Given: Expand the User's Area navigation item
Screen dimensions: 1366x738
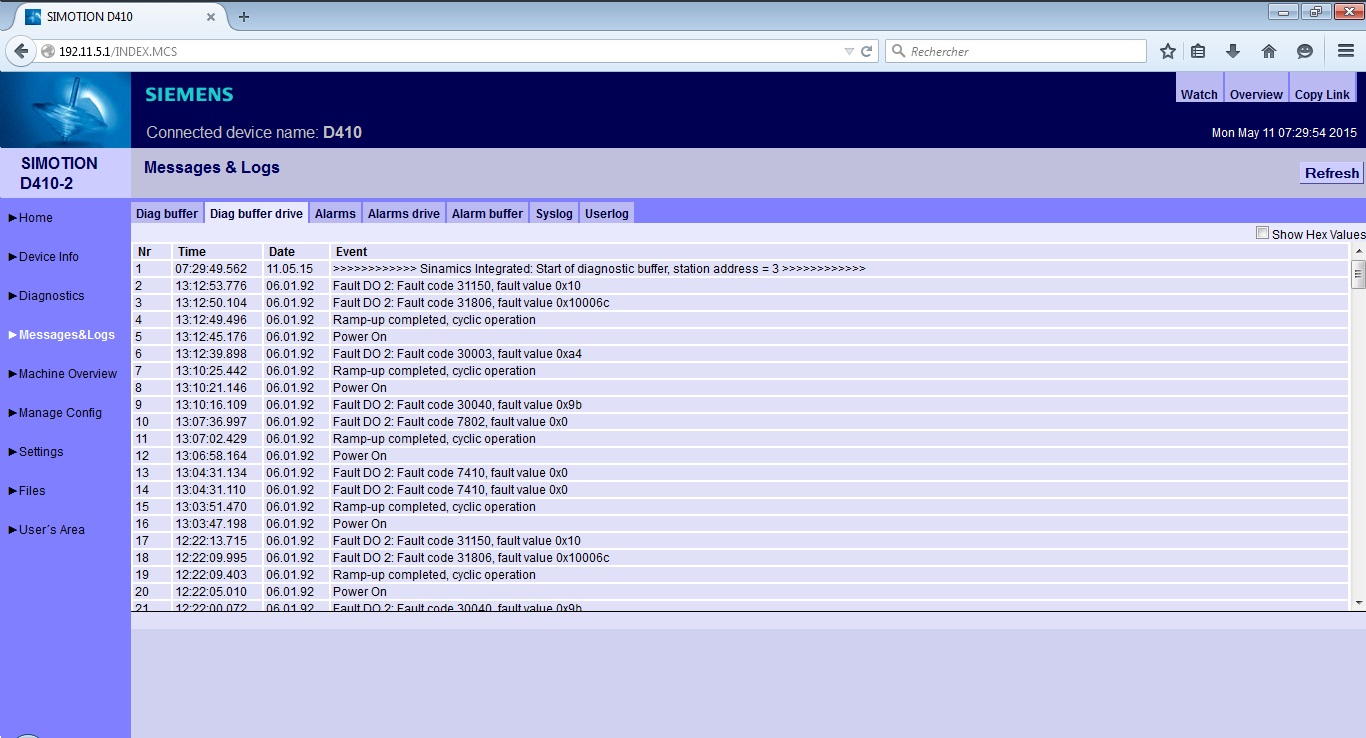Looking at the screenshot, I should tap(47, 530).
